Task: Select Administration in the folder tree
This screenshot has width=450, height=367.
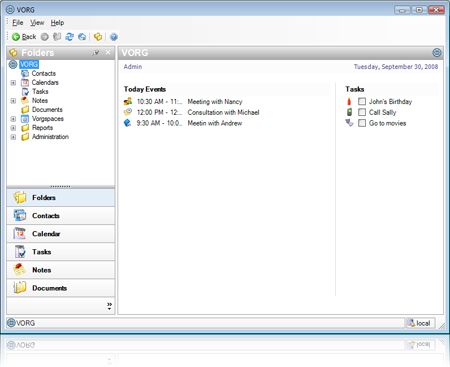Action: tap(50, 137)
